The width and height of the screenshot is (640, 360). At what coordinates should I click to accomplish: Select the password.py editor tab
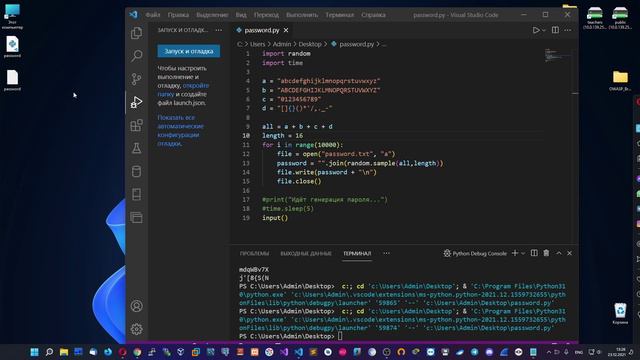coord(262,30)
